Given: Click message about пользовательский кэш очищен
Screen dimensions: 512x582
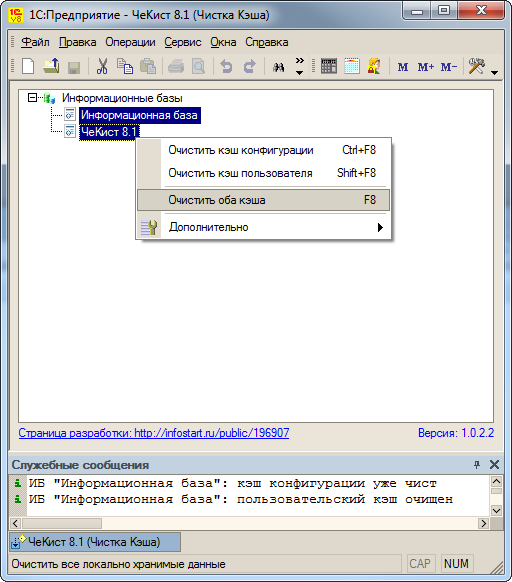Looking at the screenshot, I should coord(241,499).
